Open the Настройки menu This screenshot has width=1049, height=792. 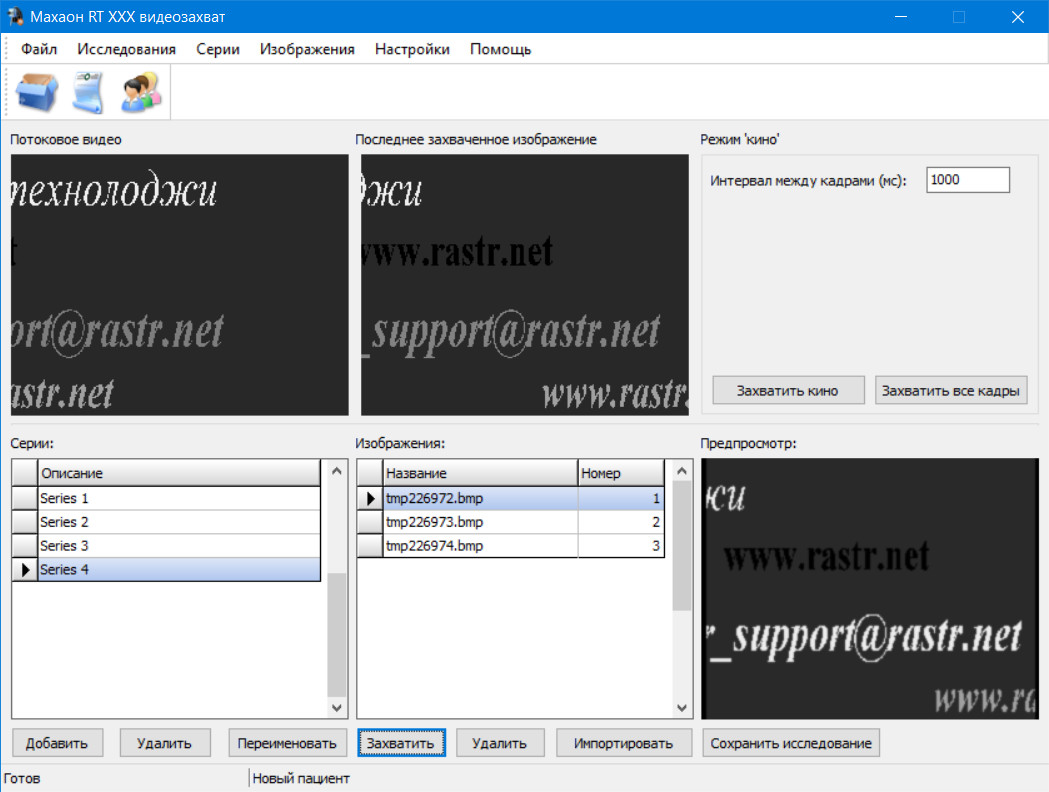(x=412, y=49)
